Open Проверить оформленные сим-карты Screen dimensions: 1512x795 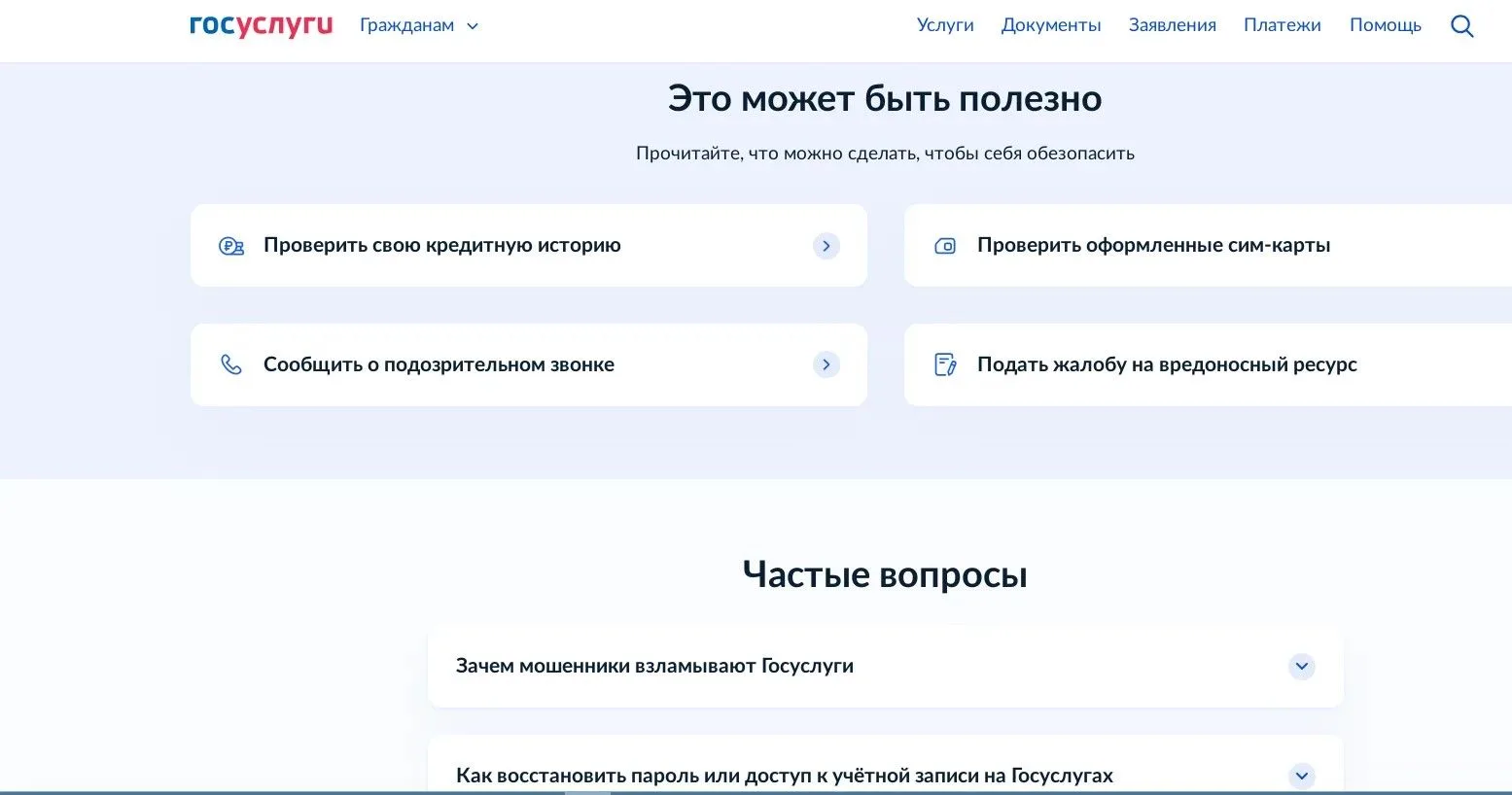(x=1208, y=245)
